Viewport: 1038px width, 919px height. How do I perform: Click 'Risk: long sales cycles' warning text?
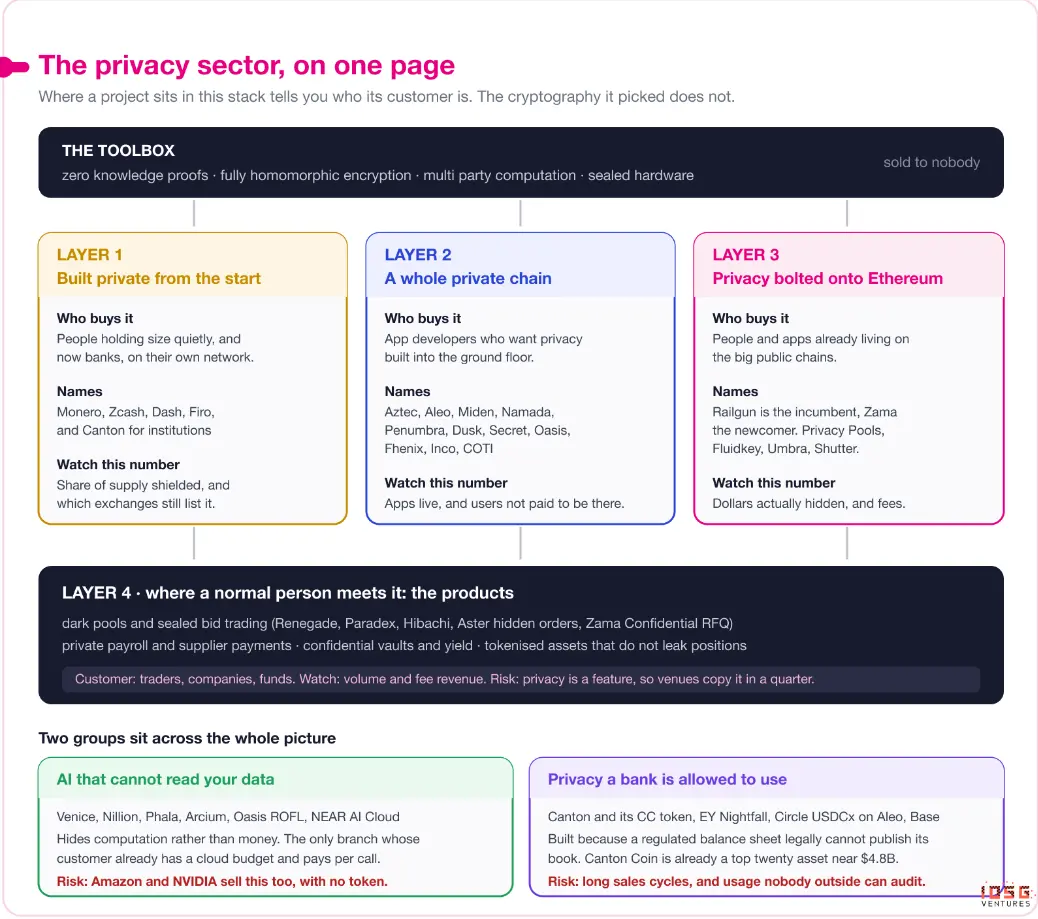736,881
